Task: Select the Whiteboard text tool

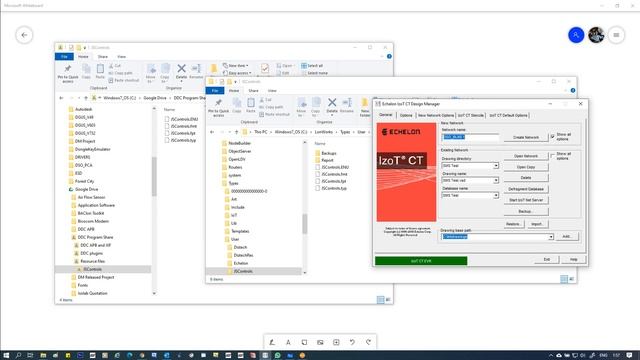Action: (x=288, y=342)
